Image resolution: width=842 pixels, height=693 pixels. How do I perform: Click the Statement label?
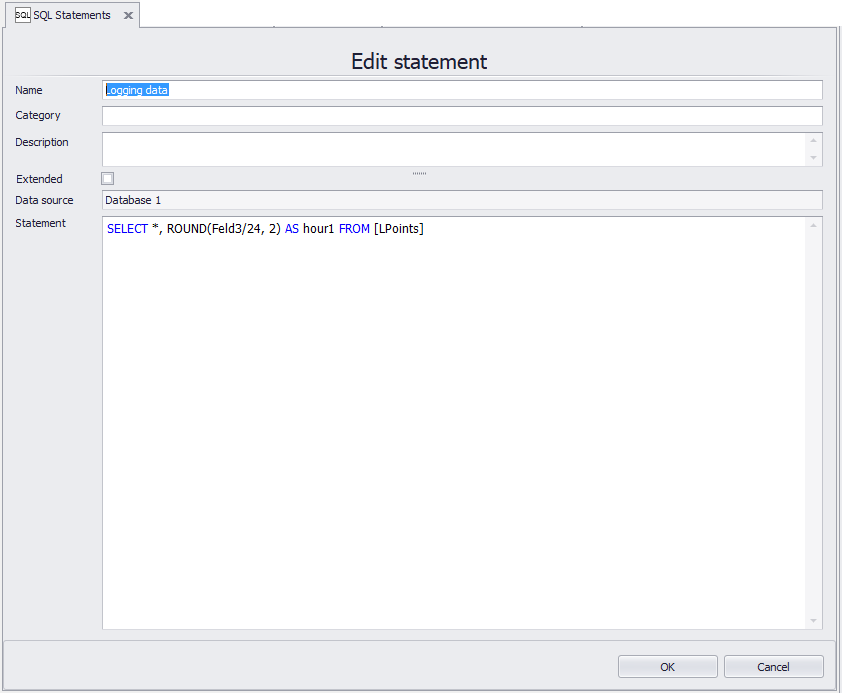[40, 223]
